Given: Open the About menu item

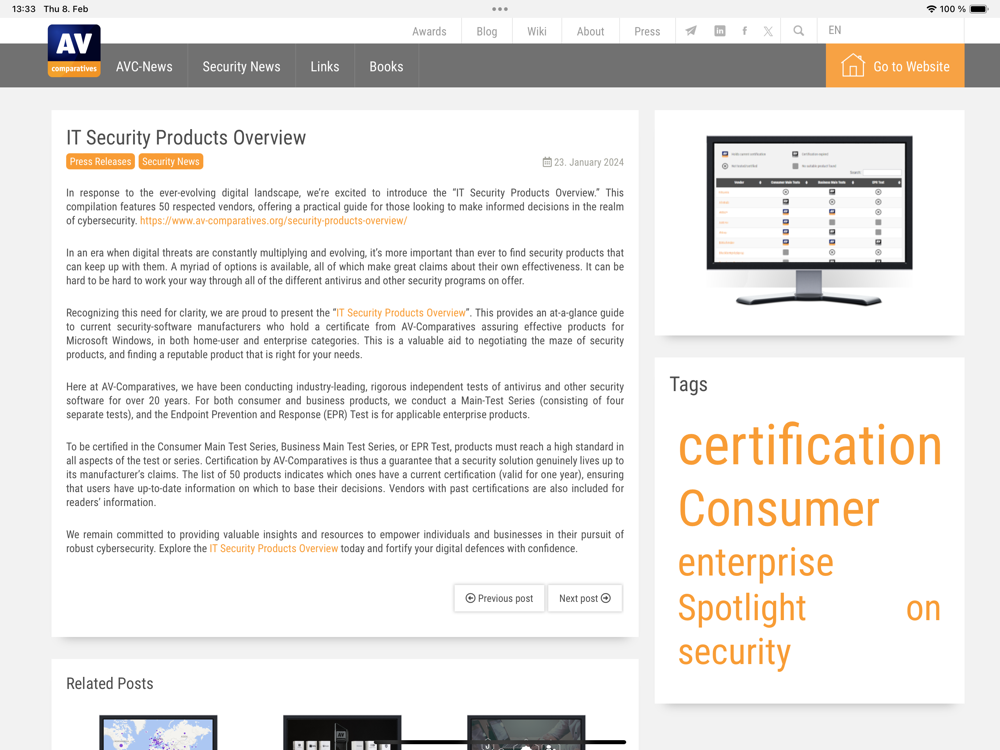Looking at the screenshot, I should (x=590, y=31).
